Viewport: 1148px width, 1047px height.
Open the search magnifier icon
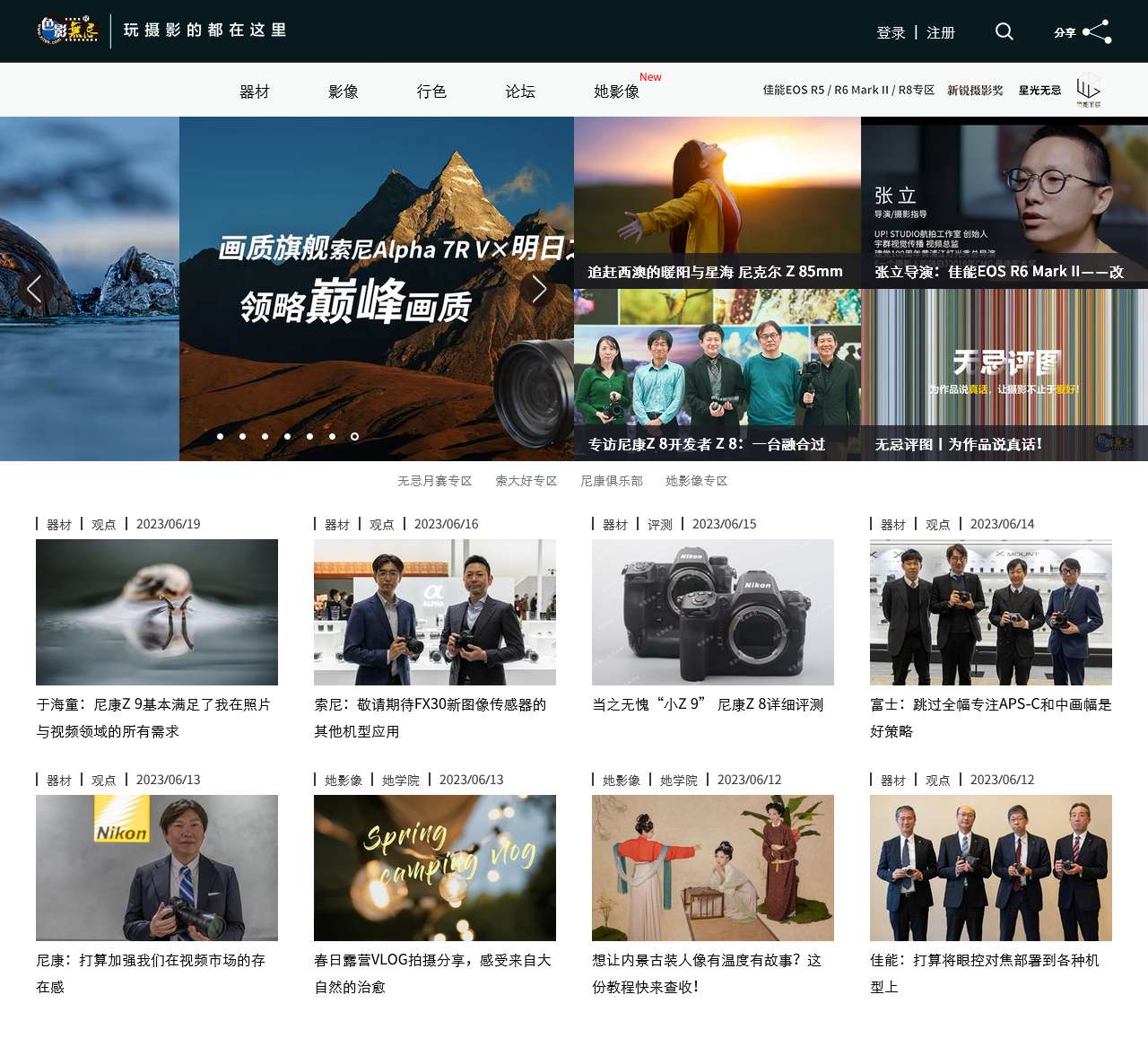click(x=1004, y=31)
